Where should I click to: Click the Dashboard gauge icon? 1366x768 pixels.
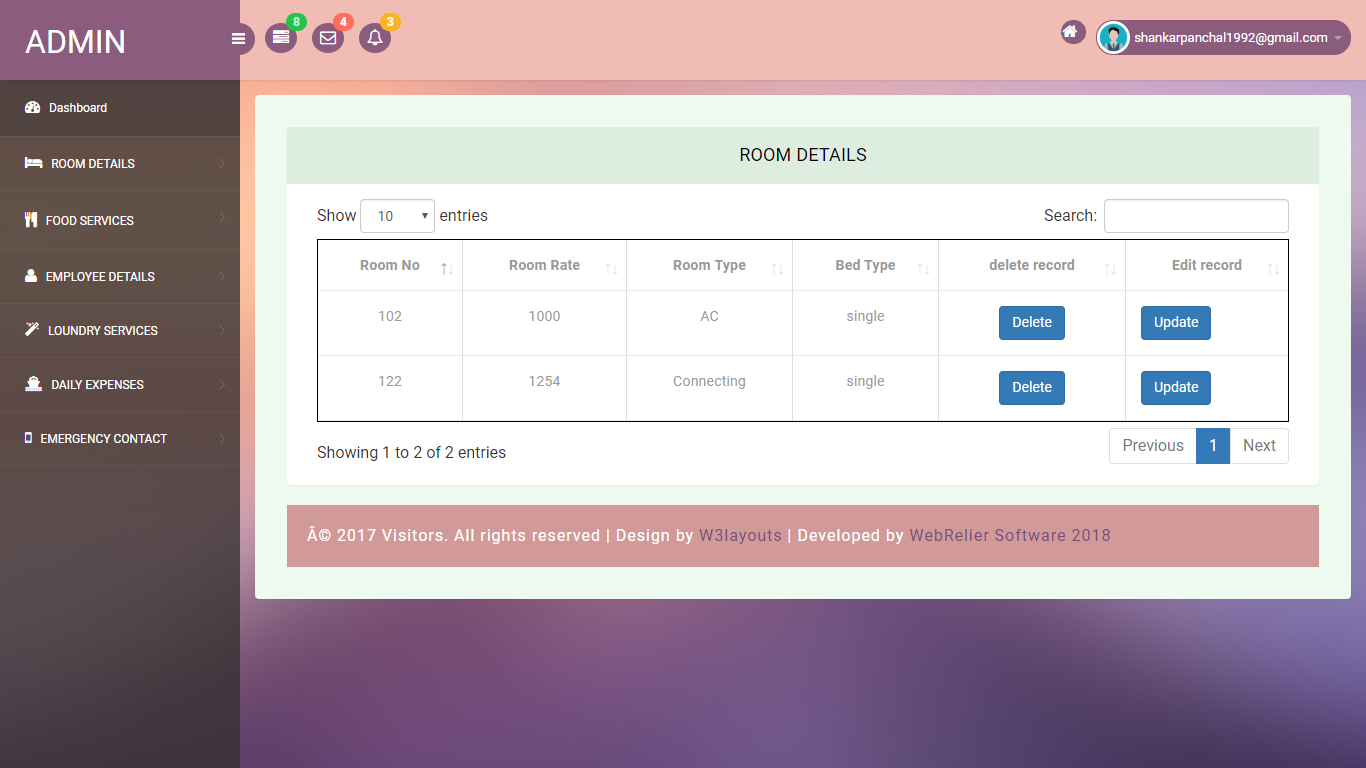pyautogui.click(x=32, y=108)
